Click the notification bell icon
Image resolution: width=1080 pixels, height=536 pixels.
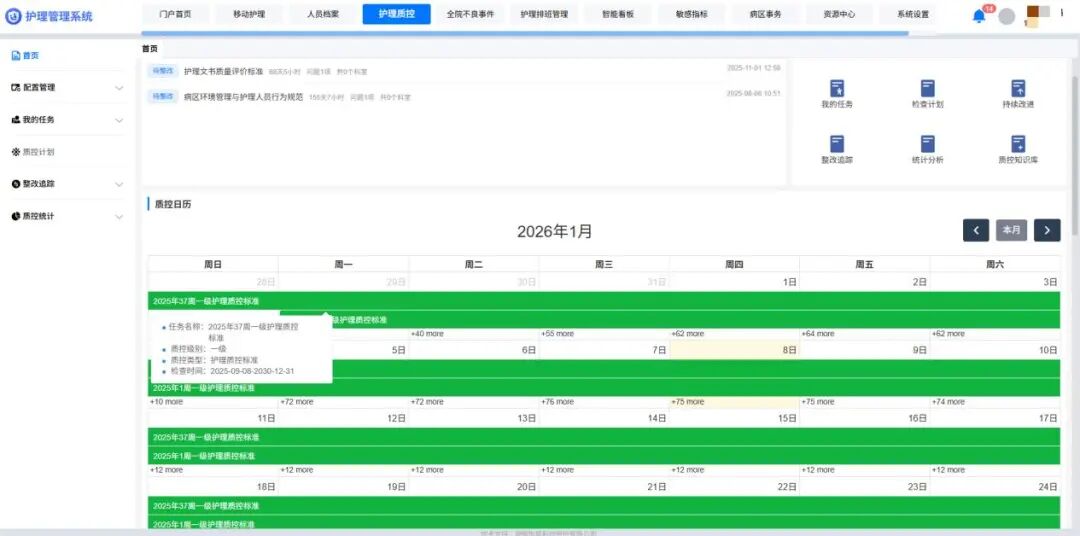[979, 16]
